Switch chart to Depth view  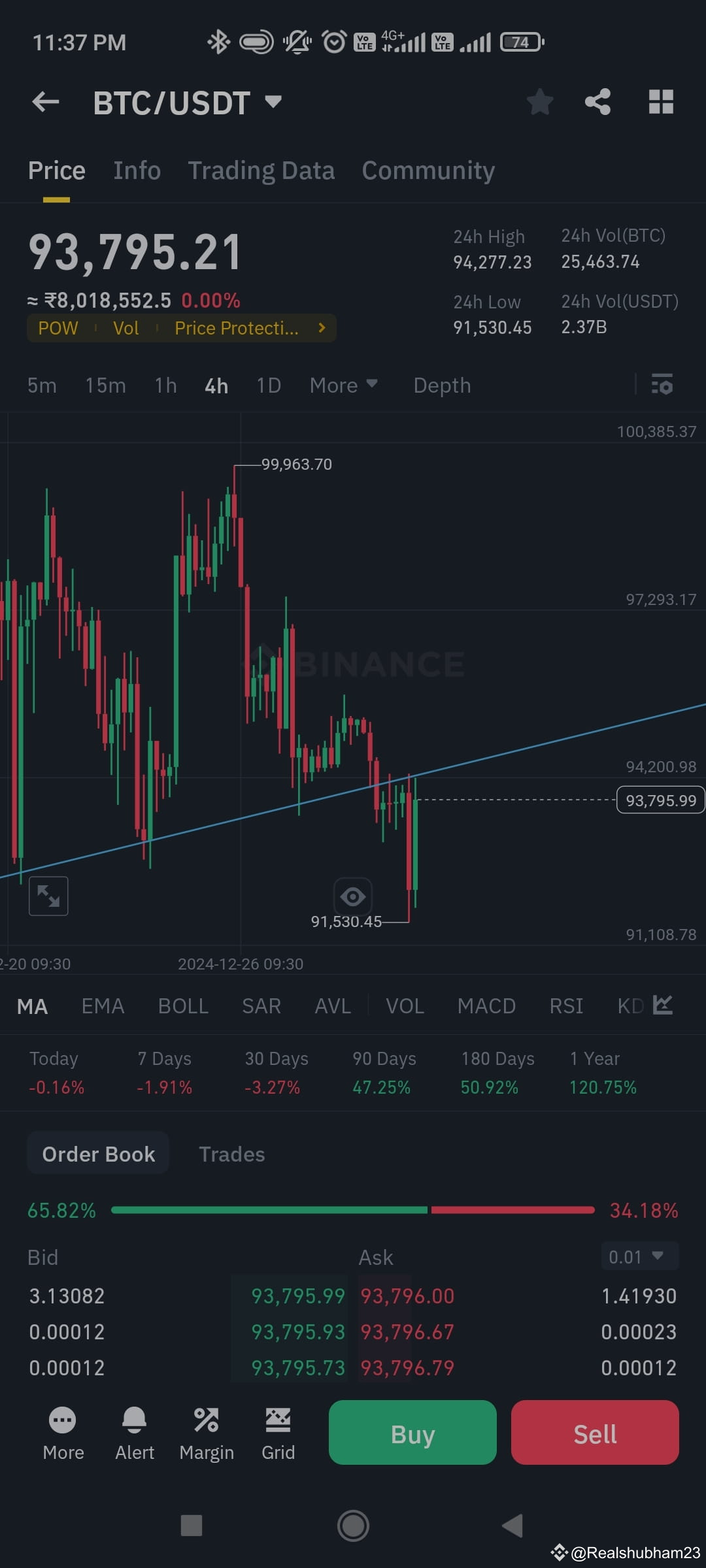[442, 385]
